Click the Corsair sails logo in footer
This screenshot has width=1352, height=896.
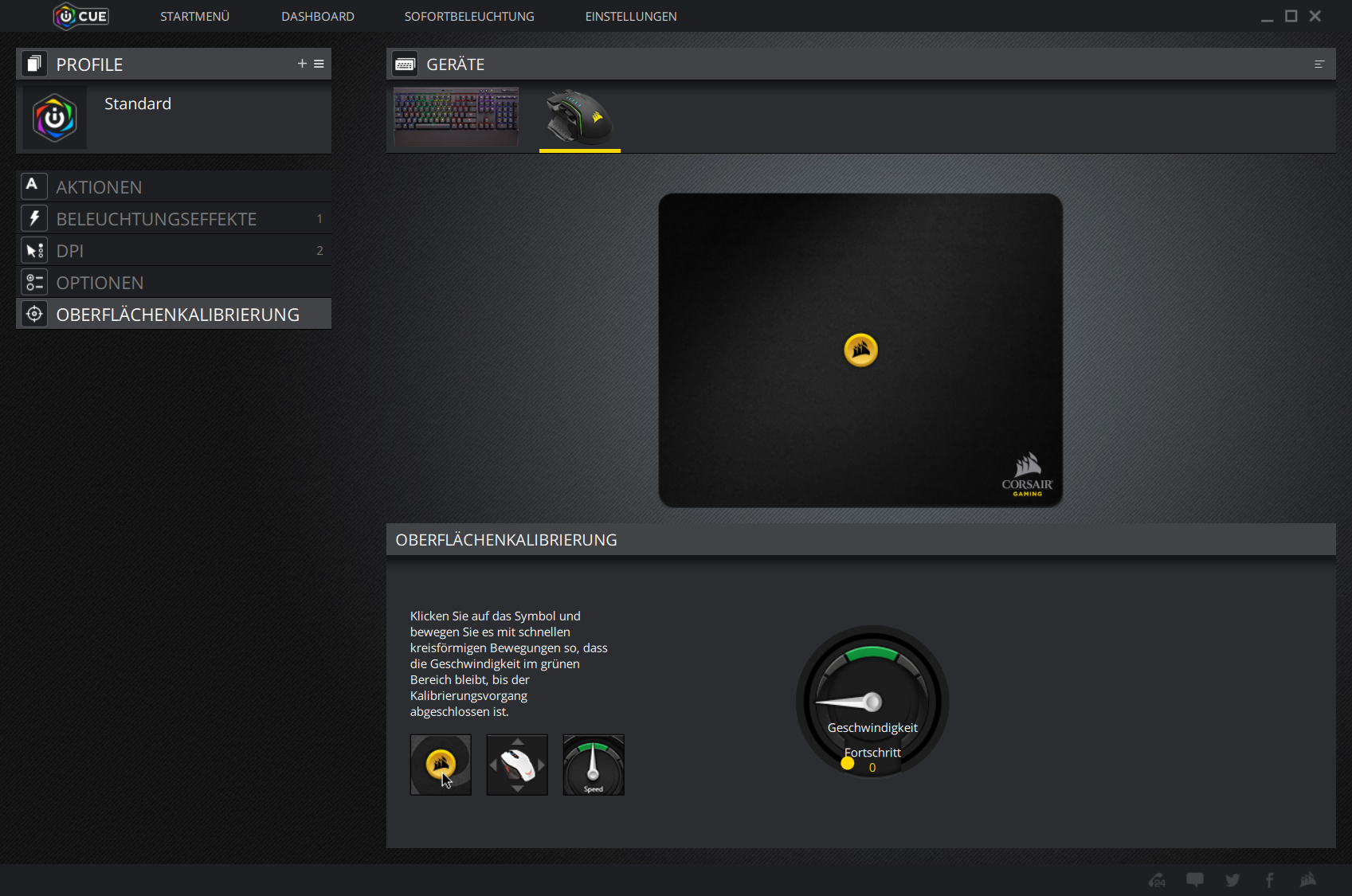pos(1308,880)
